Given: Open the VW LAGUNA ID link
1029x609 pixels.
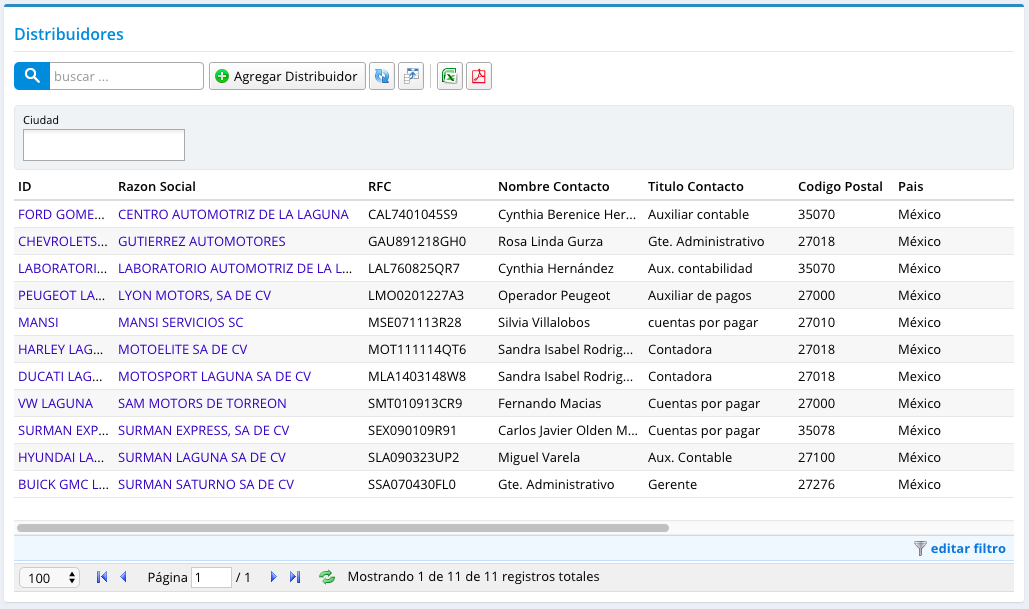Looking at the screenshot, I should point(55,403).
